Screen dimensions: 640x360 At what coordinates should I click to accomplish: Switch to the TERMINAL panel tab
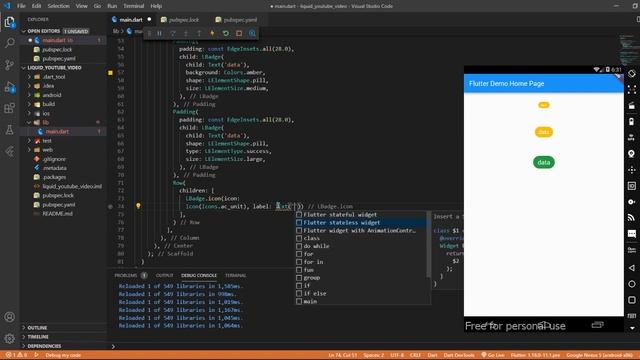236,276
